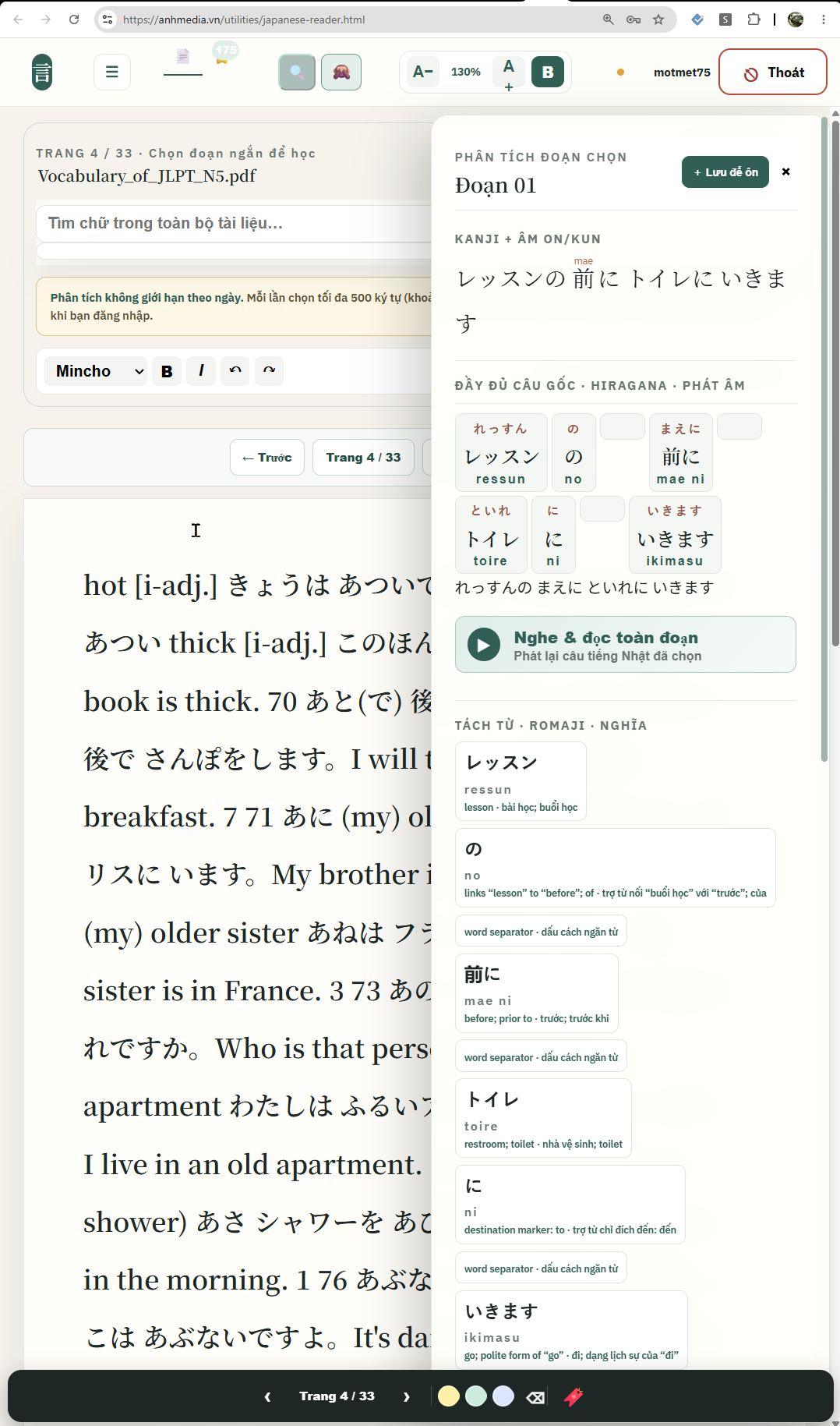
Task: Select the yellow highlight color swatch
Action: (x=449, y=1396)
